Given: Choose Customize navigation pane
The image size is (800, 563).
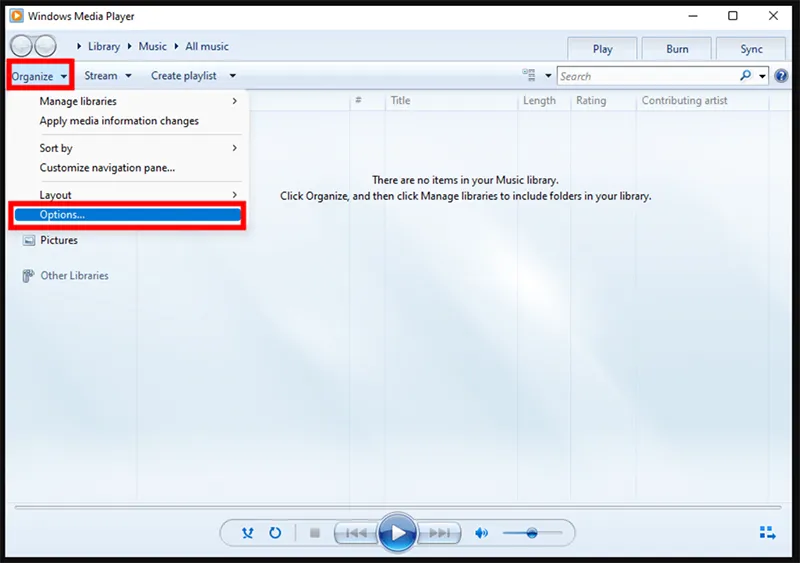Looking at the screenshot, I should click(130, 168).
